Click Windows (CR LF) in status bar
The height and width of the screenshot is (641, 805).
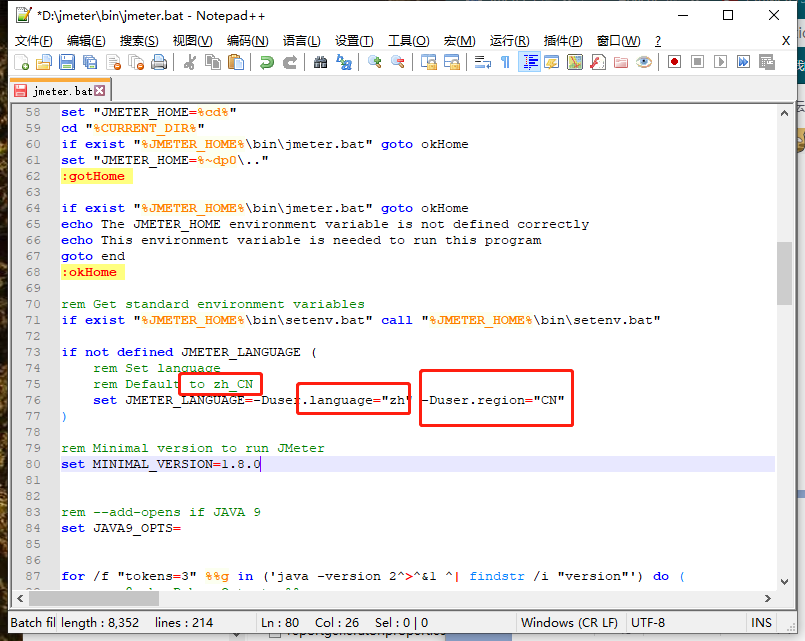569,623
